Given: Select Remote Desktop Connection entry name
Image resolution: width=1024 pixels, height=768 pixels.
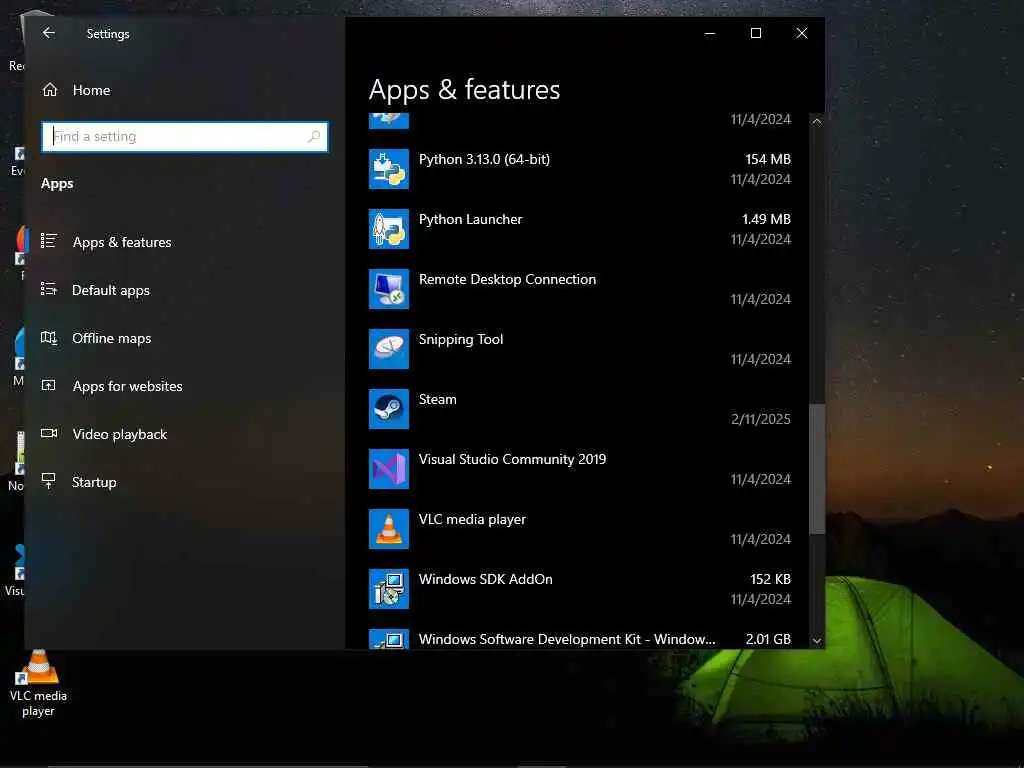Looking at the screenshot, I should tap(507, 280).
